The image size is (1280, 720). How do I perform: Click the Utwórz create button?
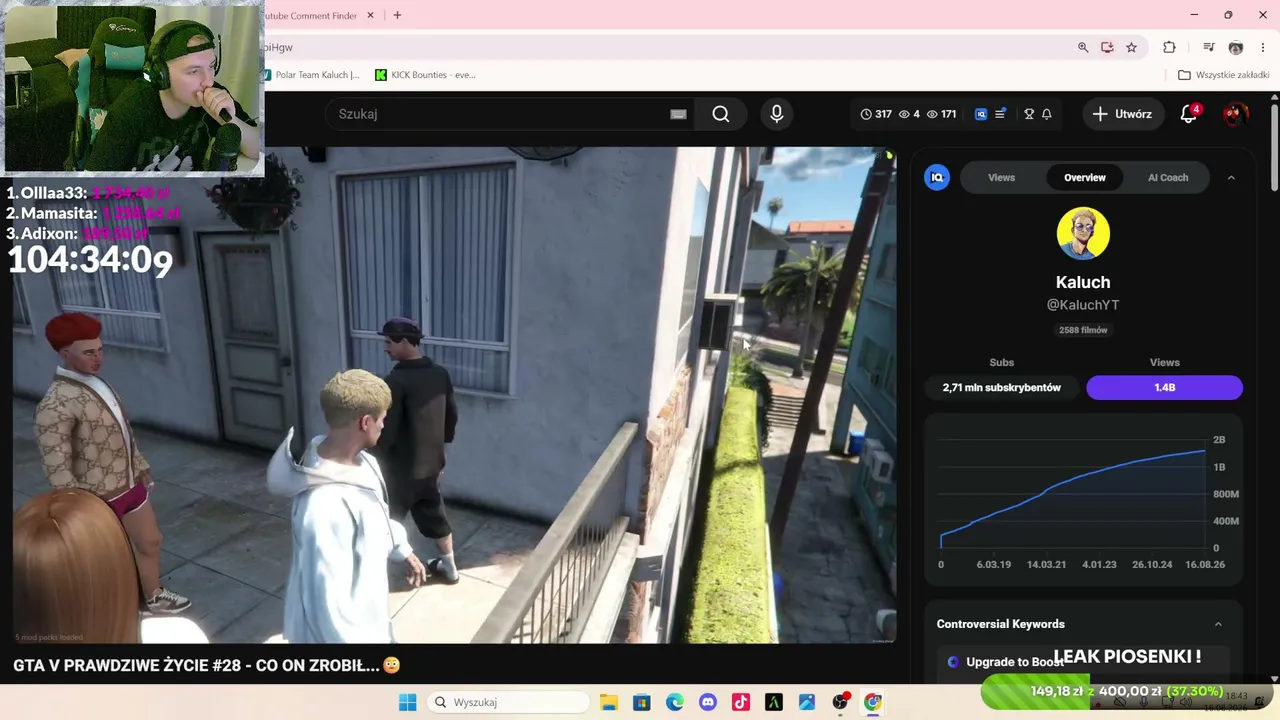click(1122, 114)
